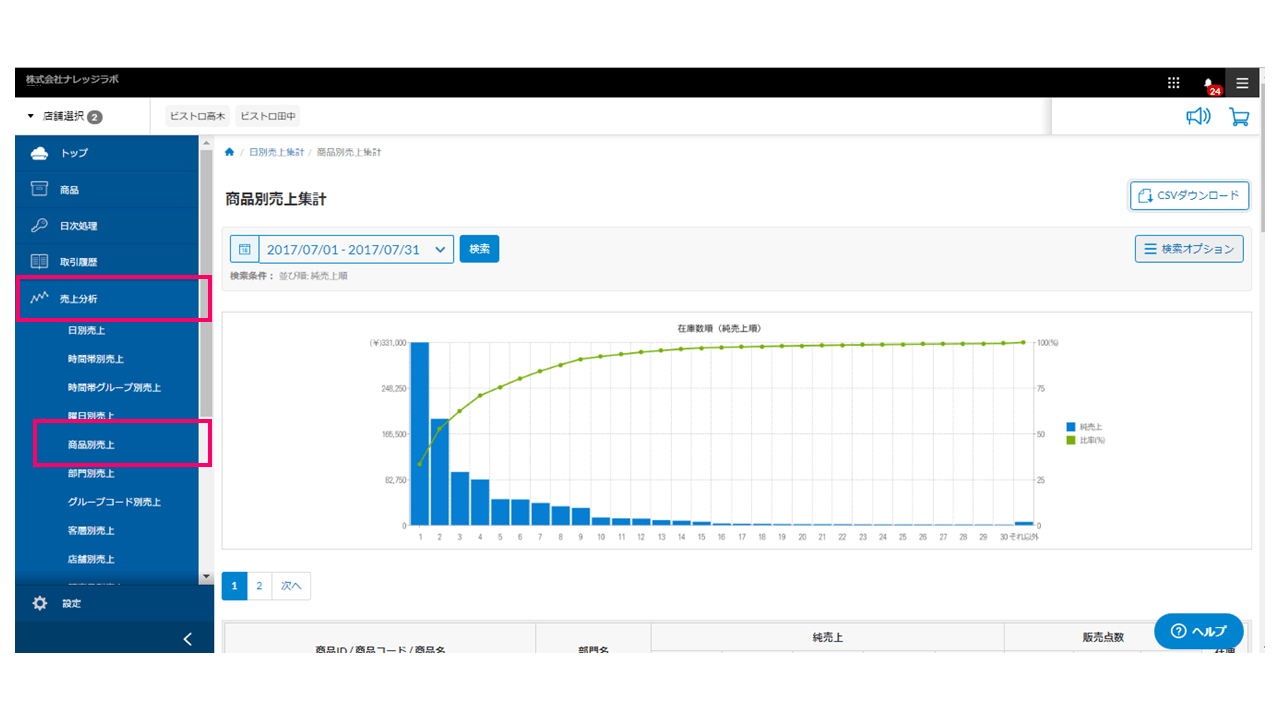1280x720 pixels.
Task: Open the 取引履歴 menu item
Action: point(107,261)
